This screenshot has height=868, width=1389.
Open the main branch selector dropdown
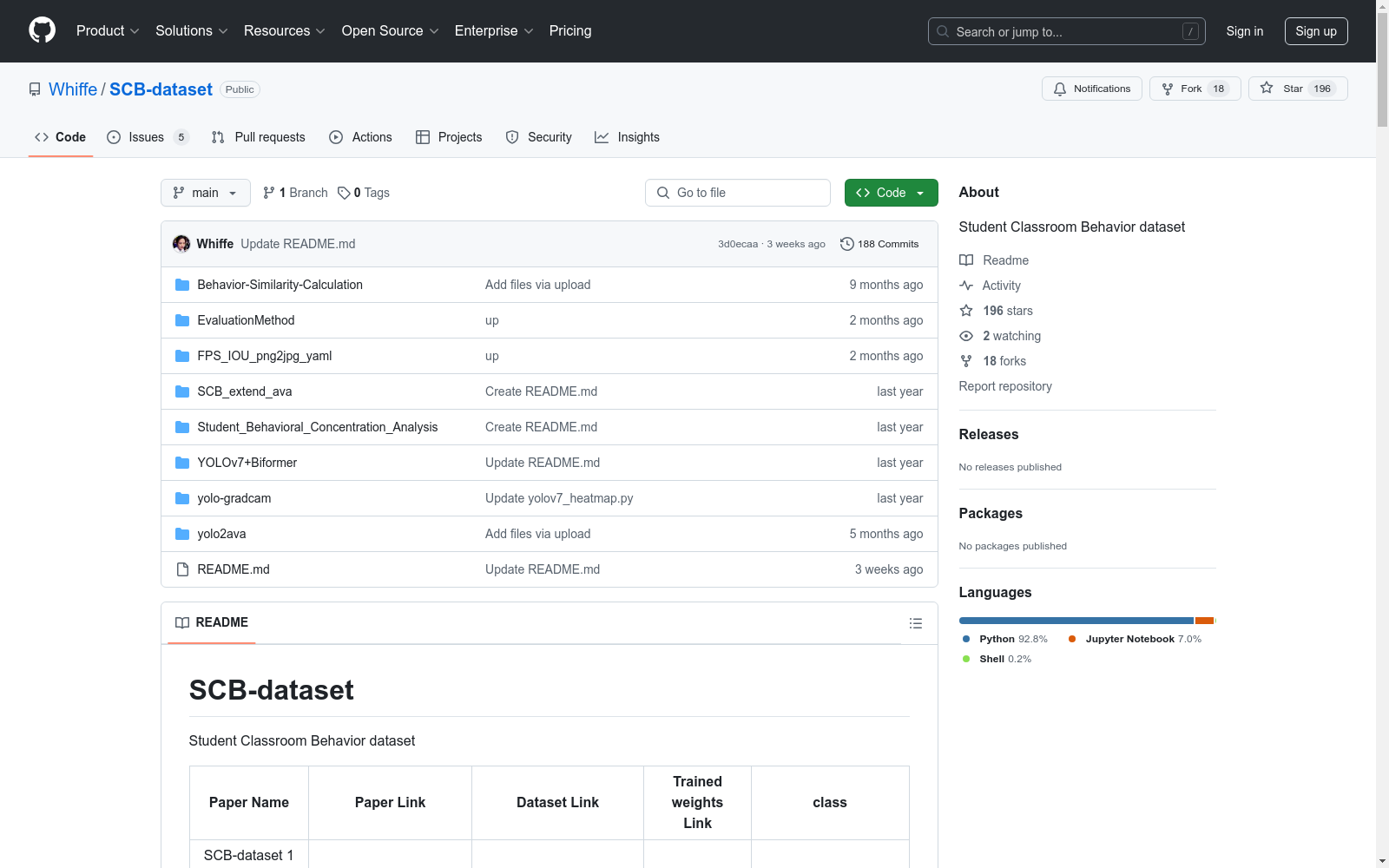click(206, 193)
